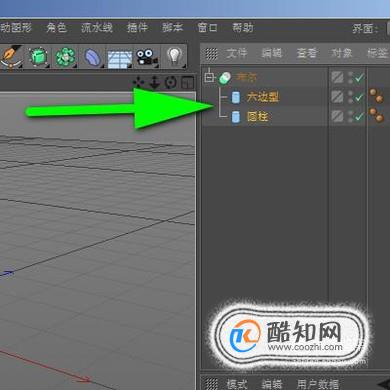Open the floor/scene objects tool
The height and width of the screenshot is (390, 390).
click(x=119, y=58)
